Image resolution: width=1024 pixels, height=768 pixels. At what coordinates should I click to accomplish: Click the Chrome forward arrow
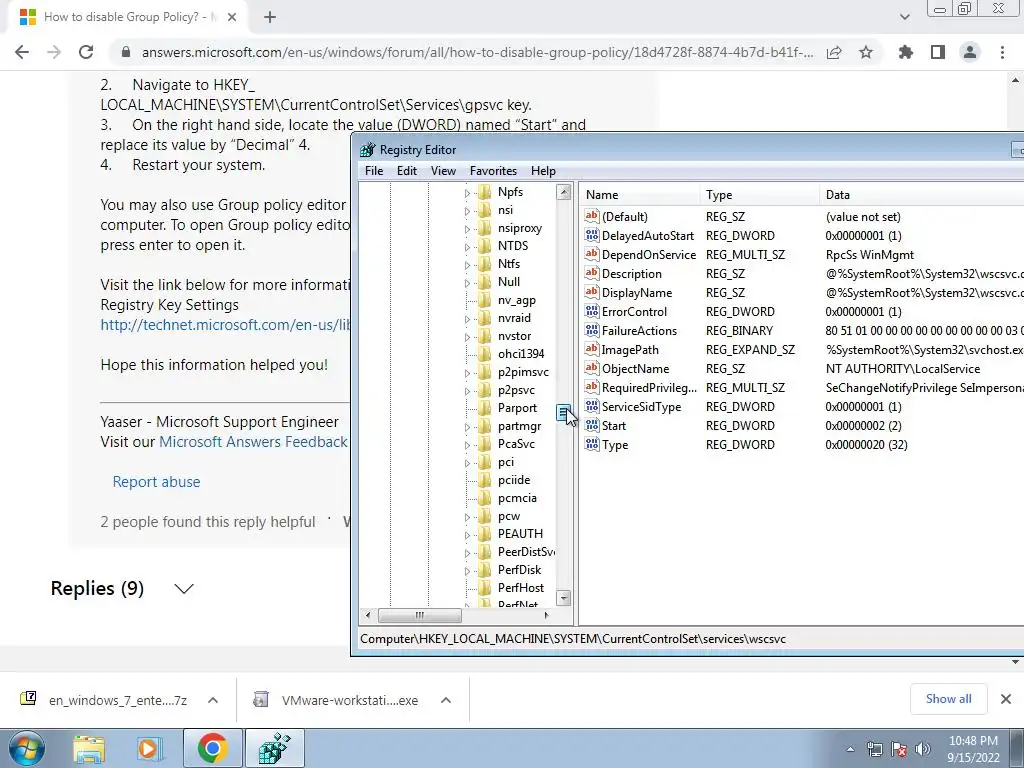click(x=54, y=52)
